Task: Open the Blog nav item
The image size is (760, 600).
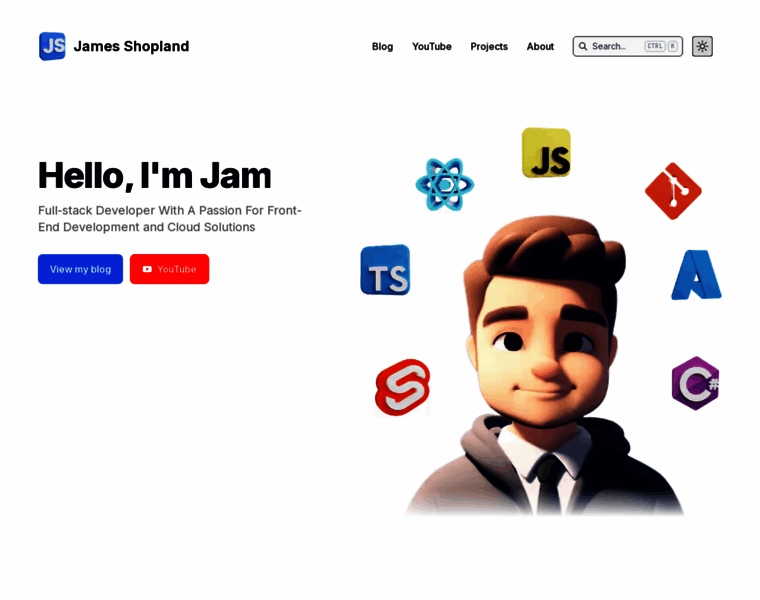Action: [382, 47]
